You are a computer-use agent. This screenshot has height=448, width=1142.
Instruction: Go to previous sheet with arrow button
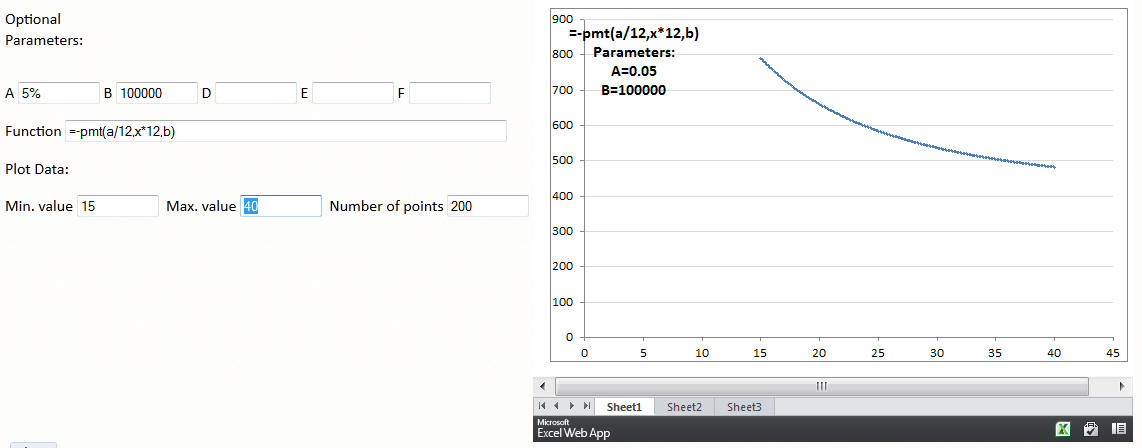tap(557, 406)
